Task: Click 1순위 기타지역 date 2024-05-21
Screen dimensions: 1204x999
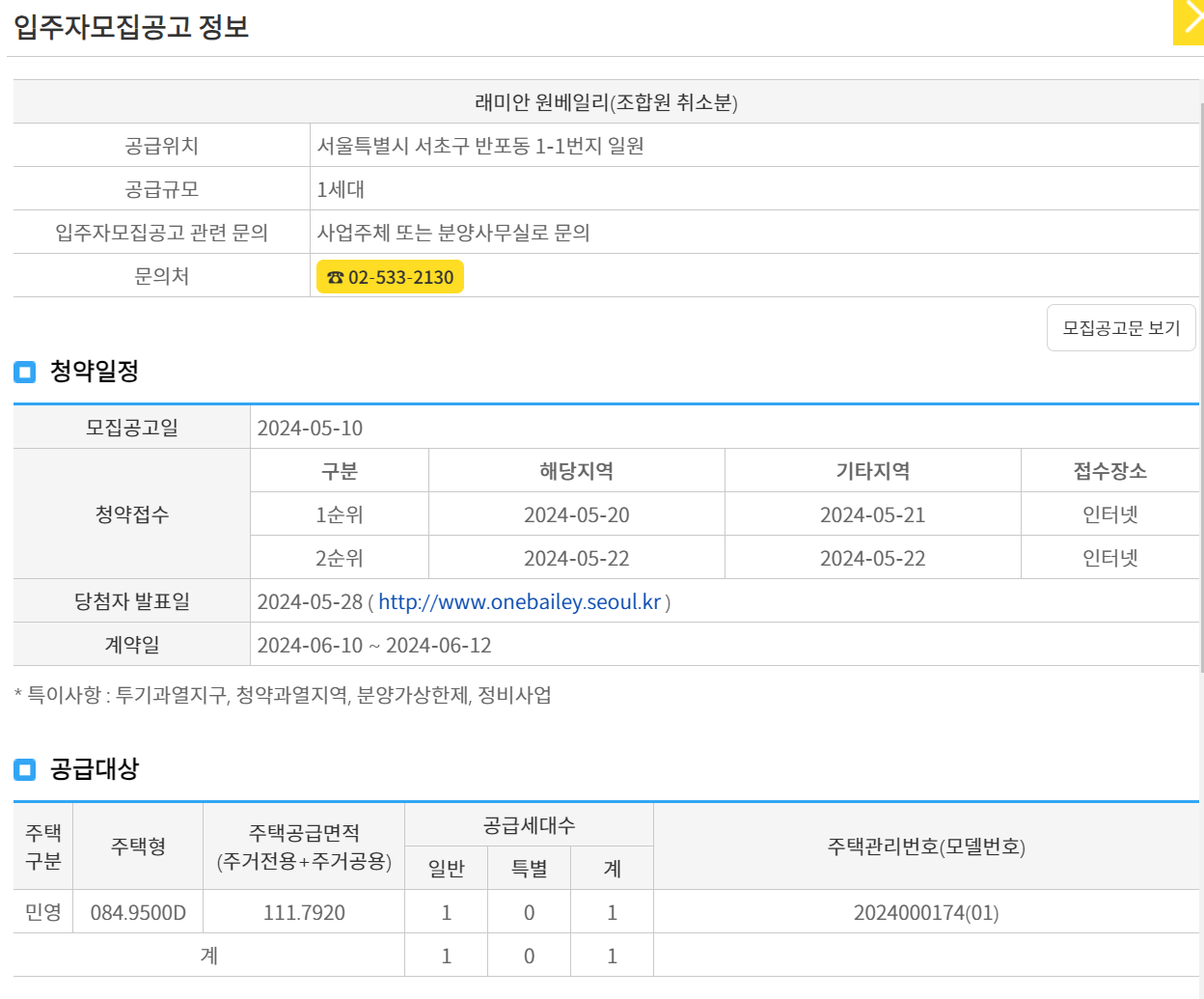Action: pyautogui.click(x=872, y=515)
